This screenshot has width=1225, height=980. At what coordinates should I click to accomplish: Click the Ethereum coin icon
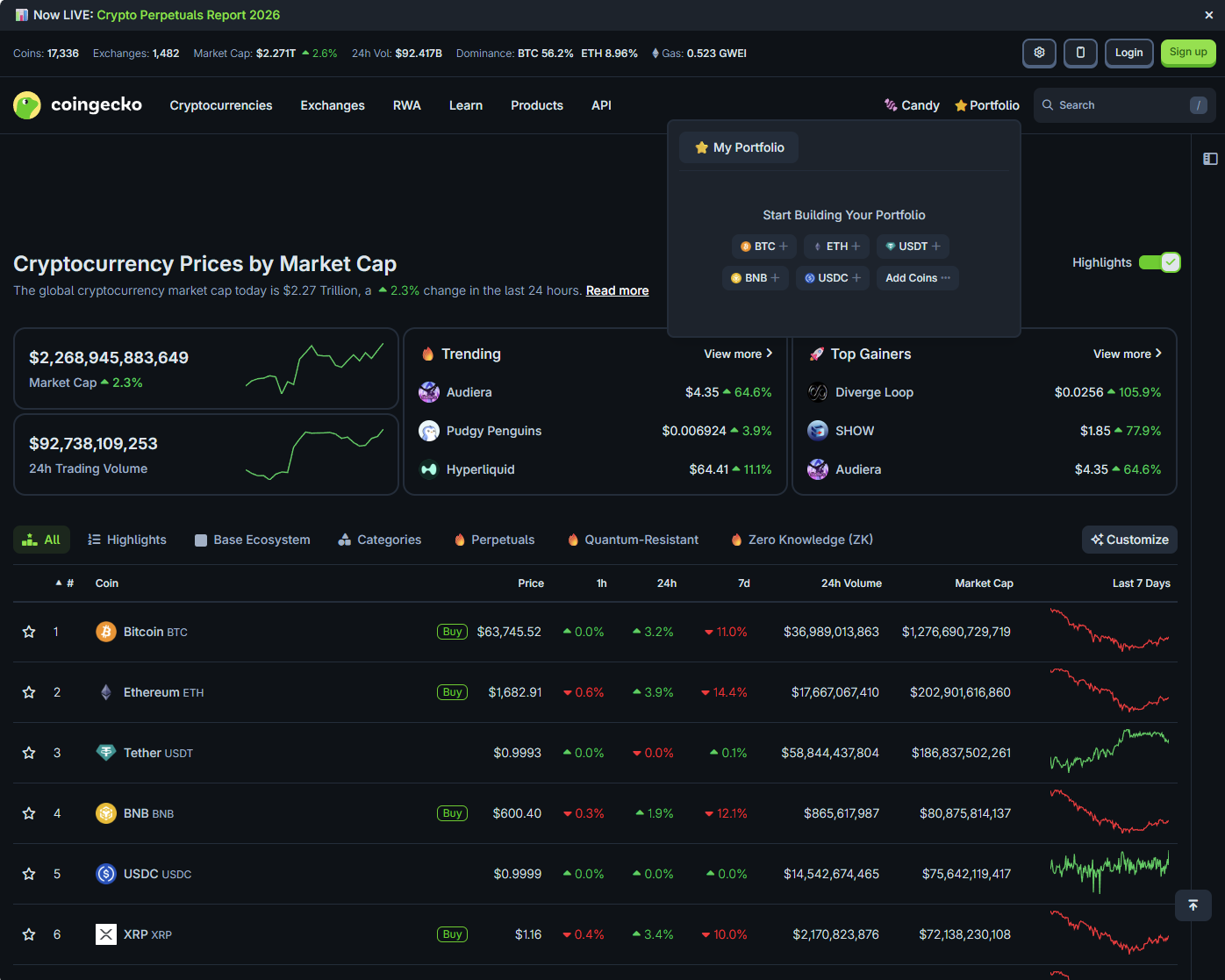(x=106, y=692)
